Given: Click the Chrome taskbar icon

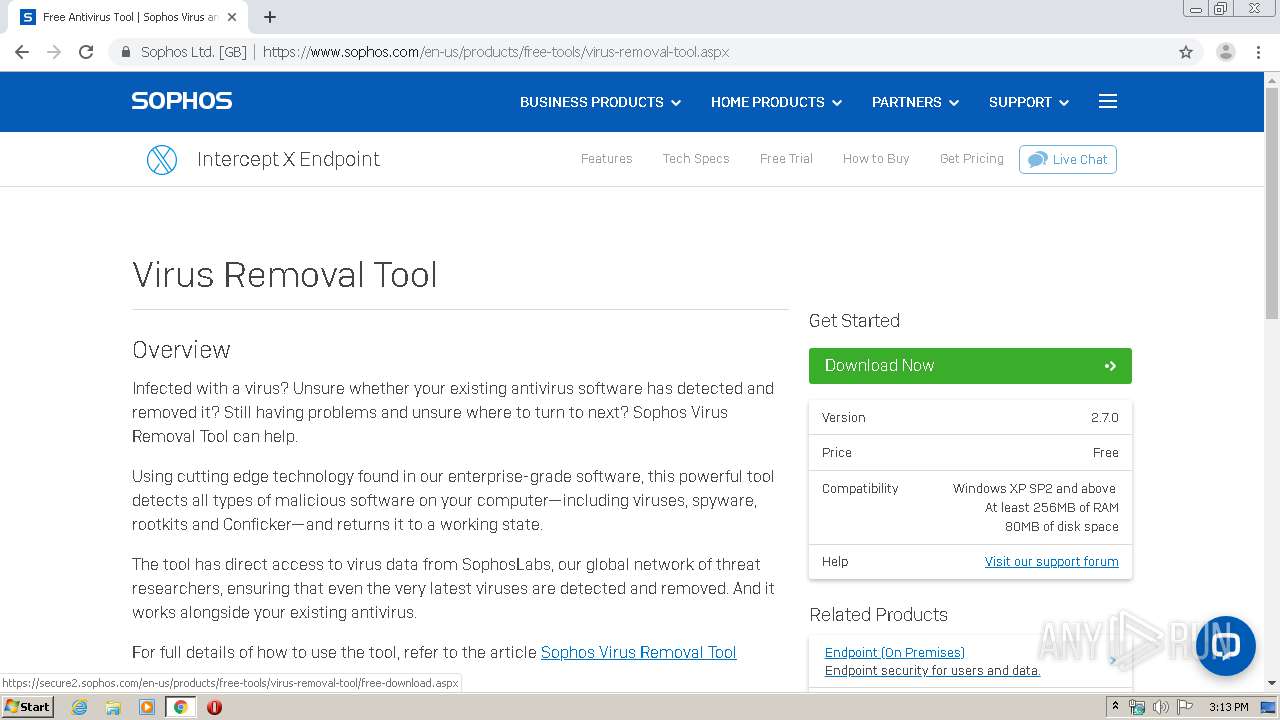Looking at the screenshot, I should click(x=181, y=707).
